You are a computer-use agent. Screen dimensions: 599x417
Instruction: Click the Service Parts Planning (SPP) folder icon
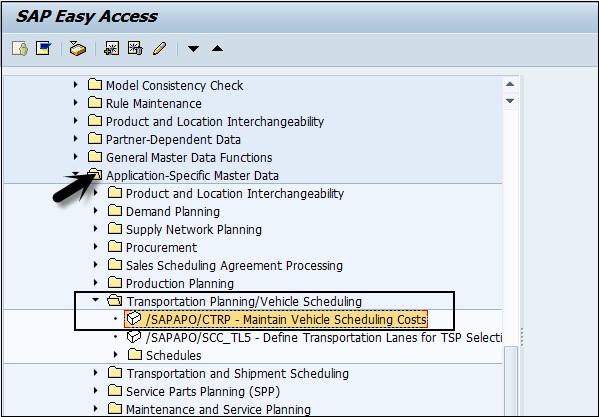[115, 390]
